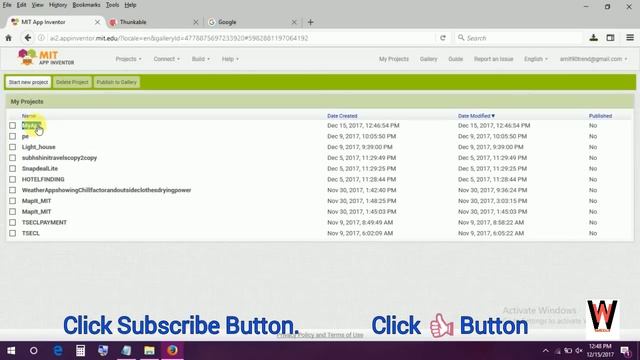The image size is (640, 360).
Task: Reload the page with refresh icon
Action: [x=443, y=38]
